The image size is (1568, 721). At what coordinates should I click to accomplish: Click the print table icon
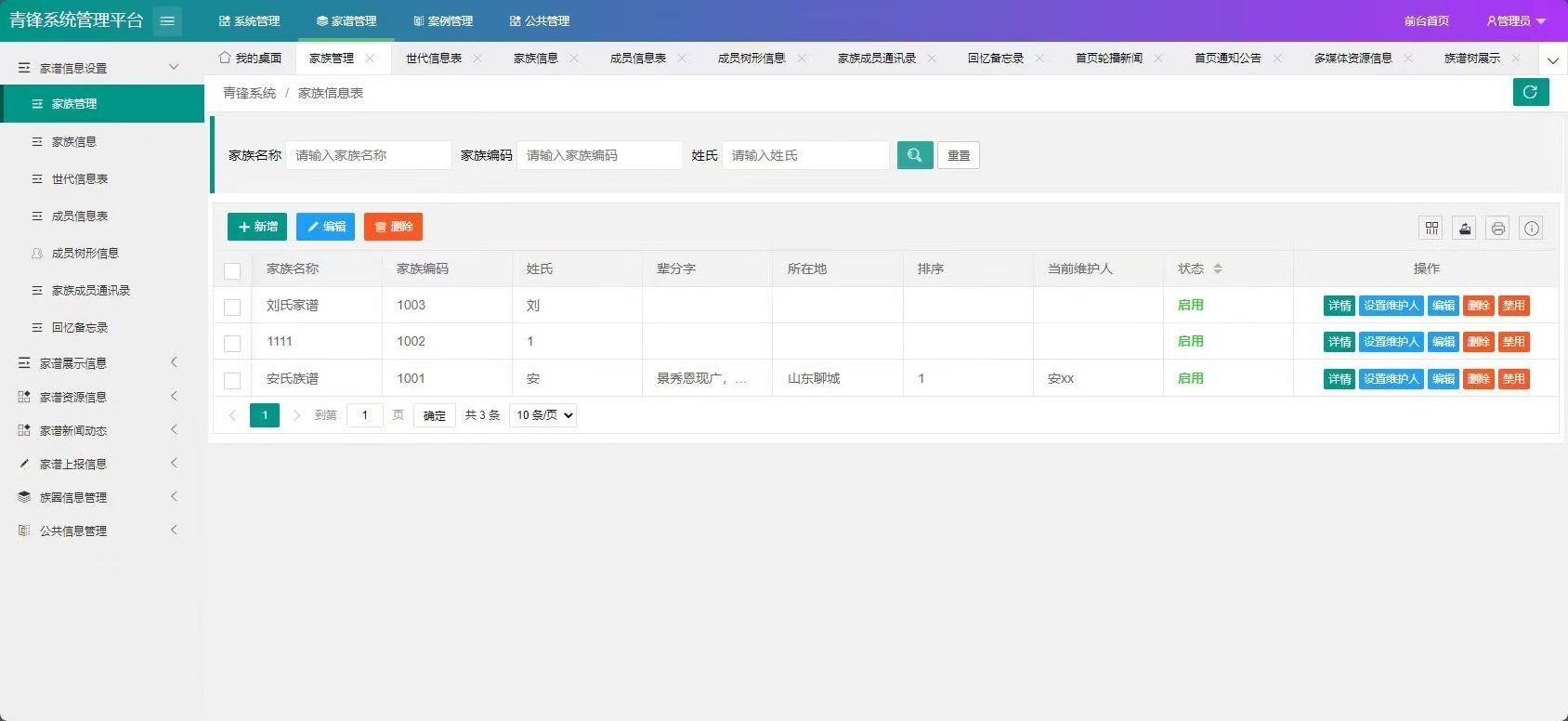coord(1498,228)
